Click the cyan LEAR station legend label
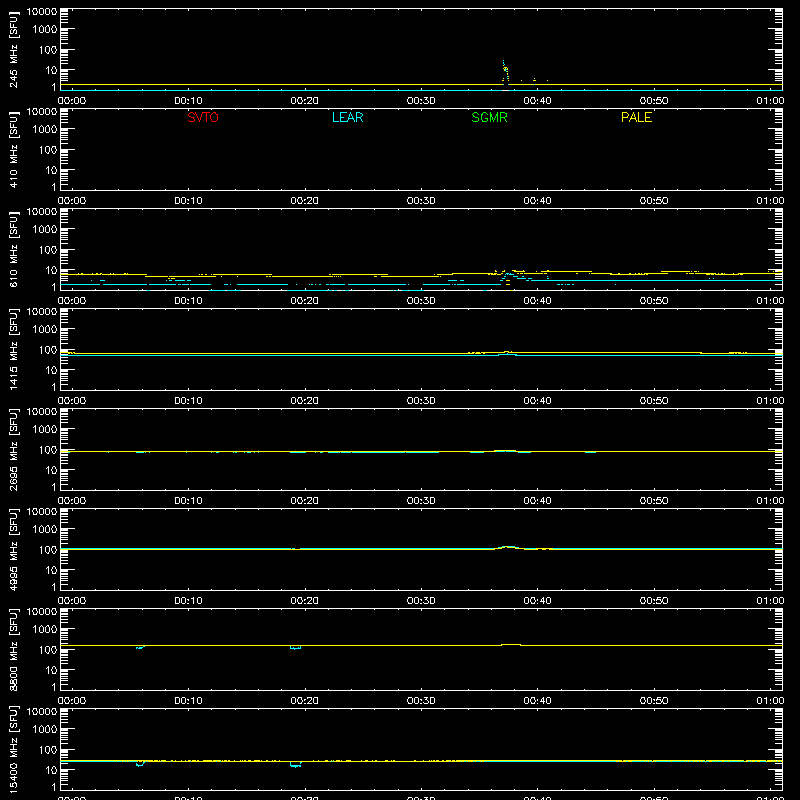This screenshot has width=800, height=800. [x=347, y=117]
